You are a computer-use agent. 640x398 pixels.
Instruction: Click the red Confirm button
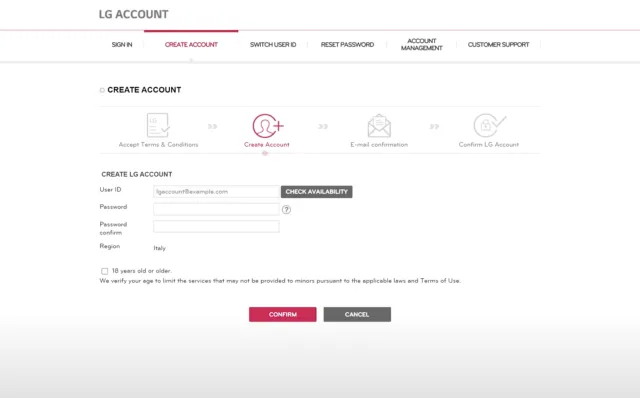282,314
